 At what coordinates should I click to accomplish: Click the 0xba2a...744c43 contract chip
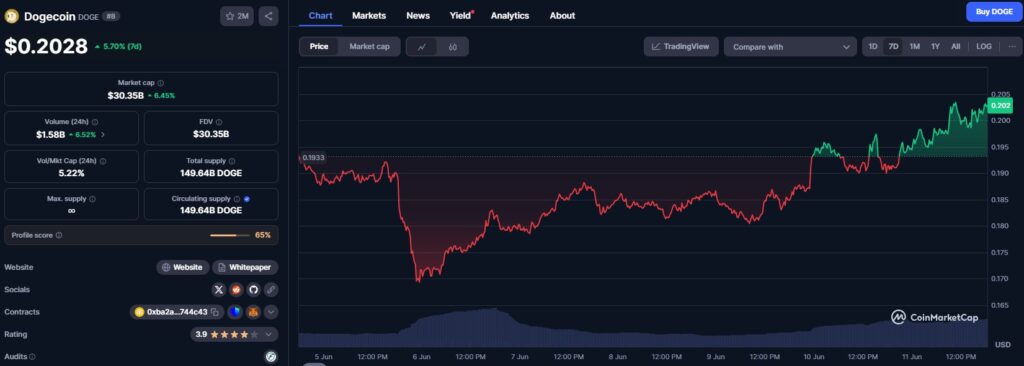177,312
